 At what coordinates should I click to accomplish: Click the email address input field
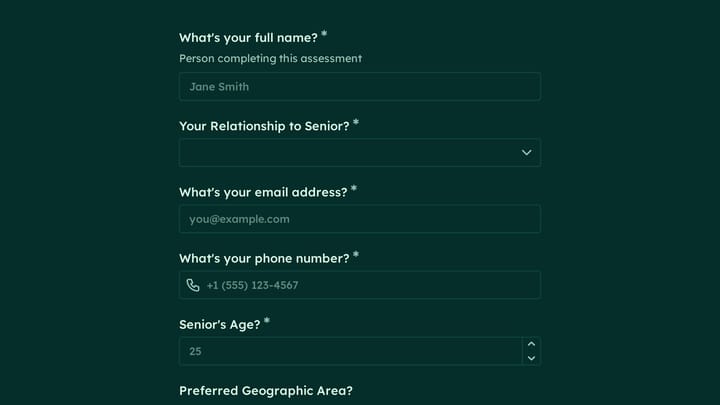pos(360,219)
